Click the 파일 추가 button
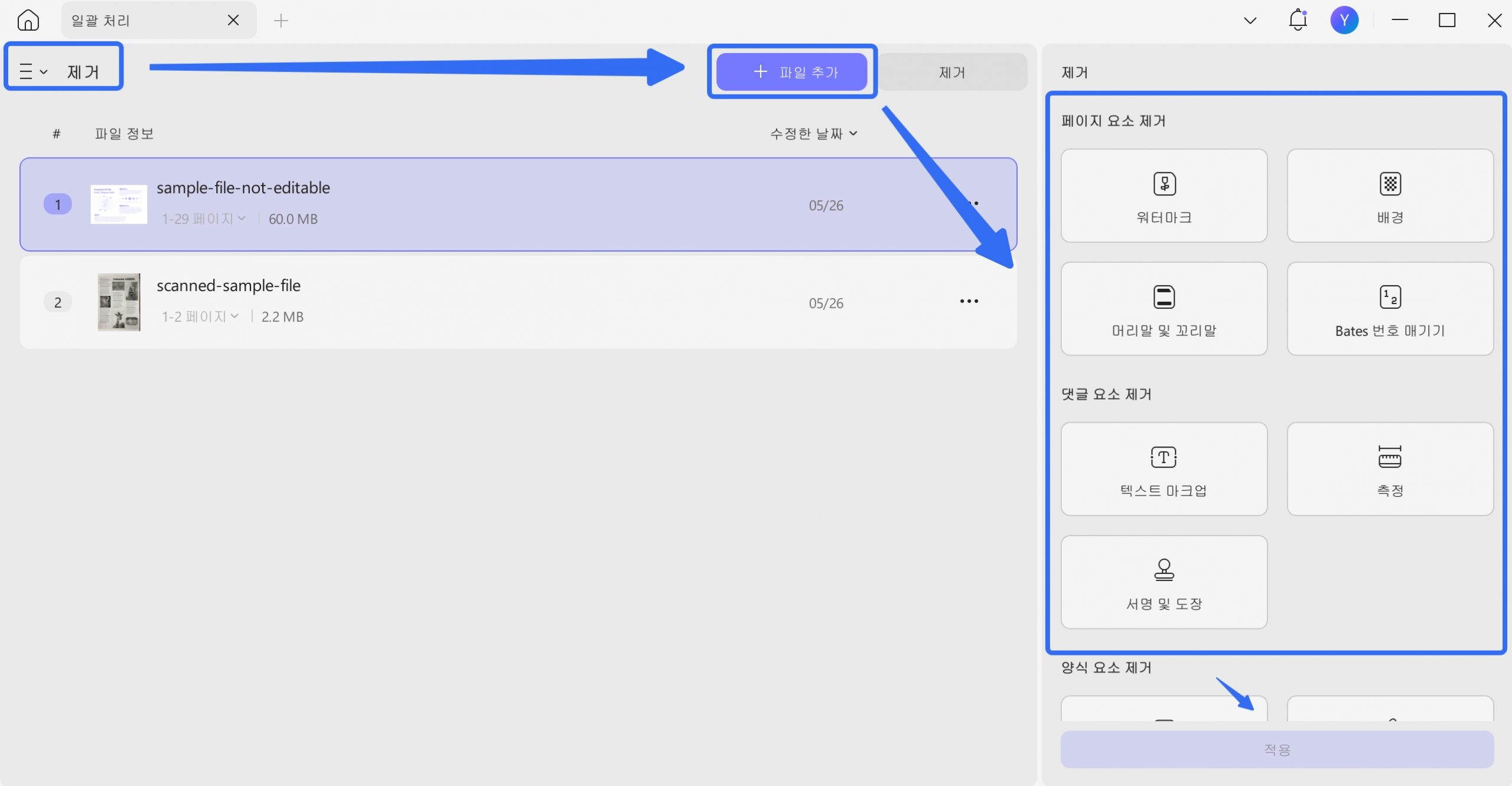Viewport: 1512px width, 786px height. point(791,72)
